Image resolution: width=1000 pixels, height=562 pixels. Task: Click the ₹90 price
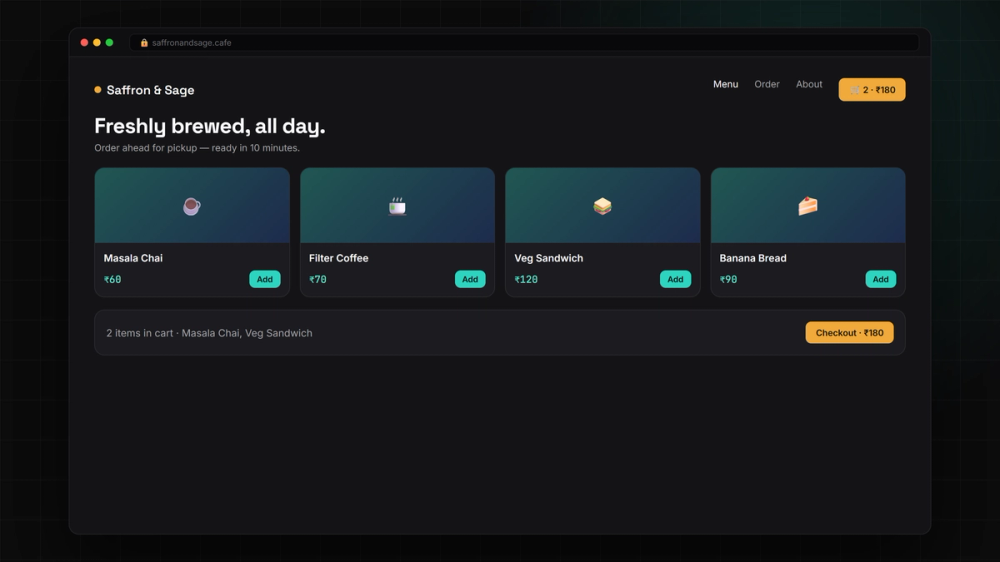pyautogui.click(x=728, y=279)
